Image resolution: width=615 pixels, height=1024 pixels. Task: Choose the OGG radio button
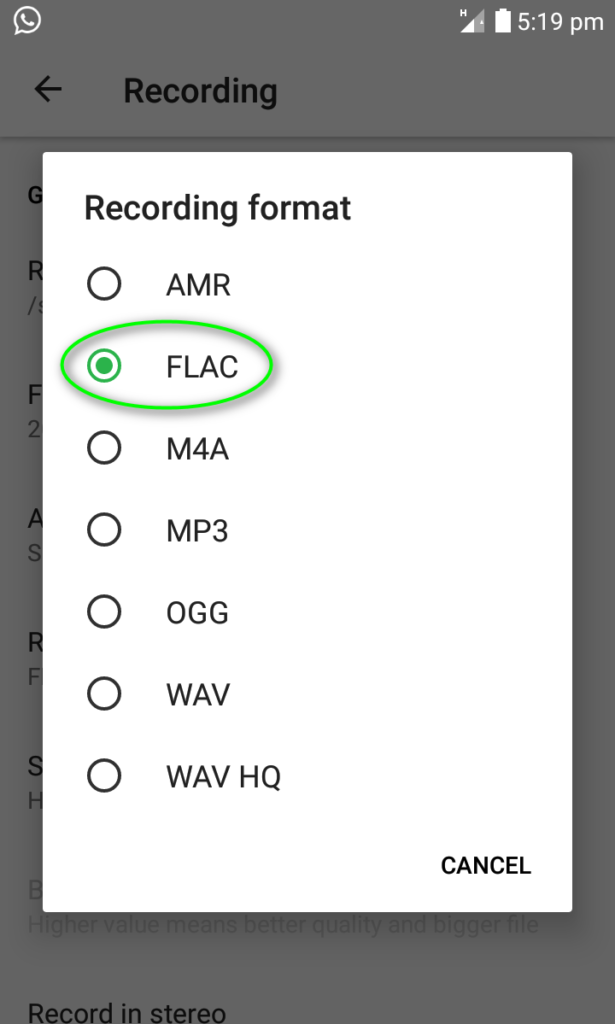(x=104, y=612)
